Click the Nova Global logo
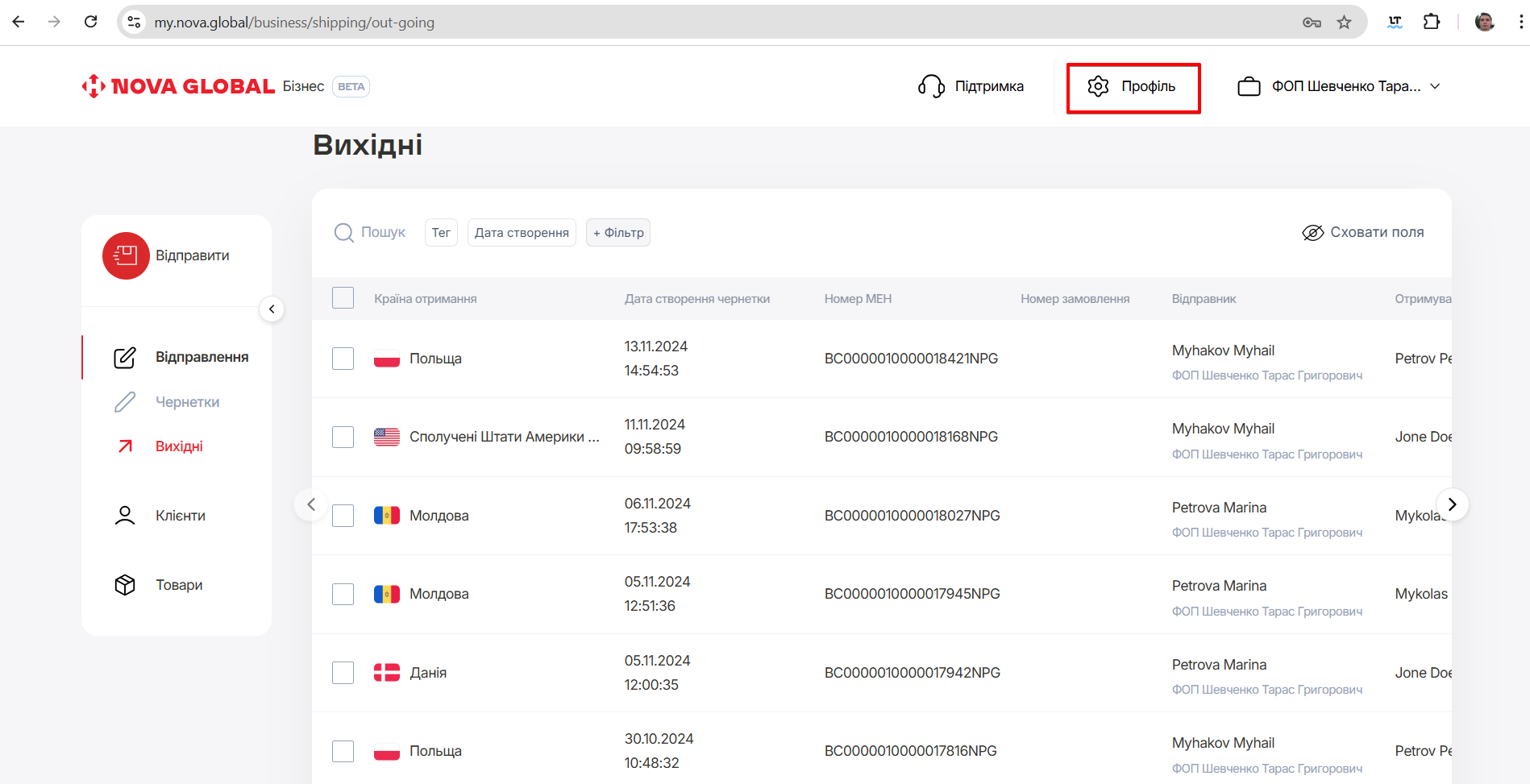 pos(179,86)
